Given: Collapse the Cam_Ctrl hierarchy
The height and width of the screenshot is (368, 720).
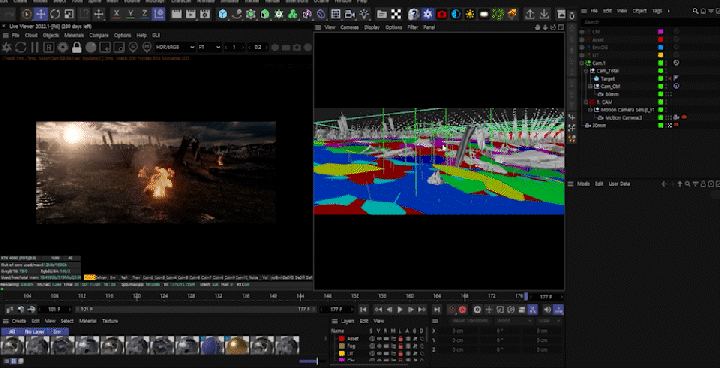Looking at the screenshot, I should [x=591, y=86].
